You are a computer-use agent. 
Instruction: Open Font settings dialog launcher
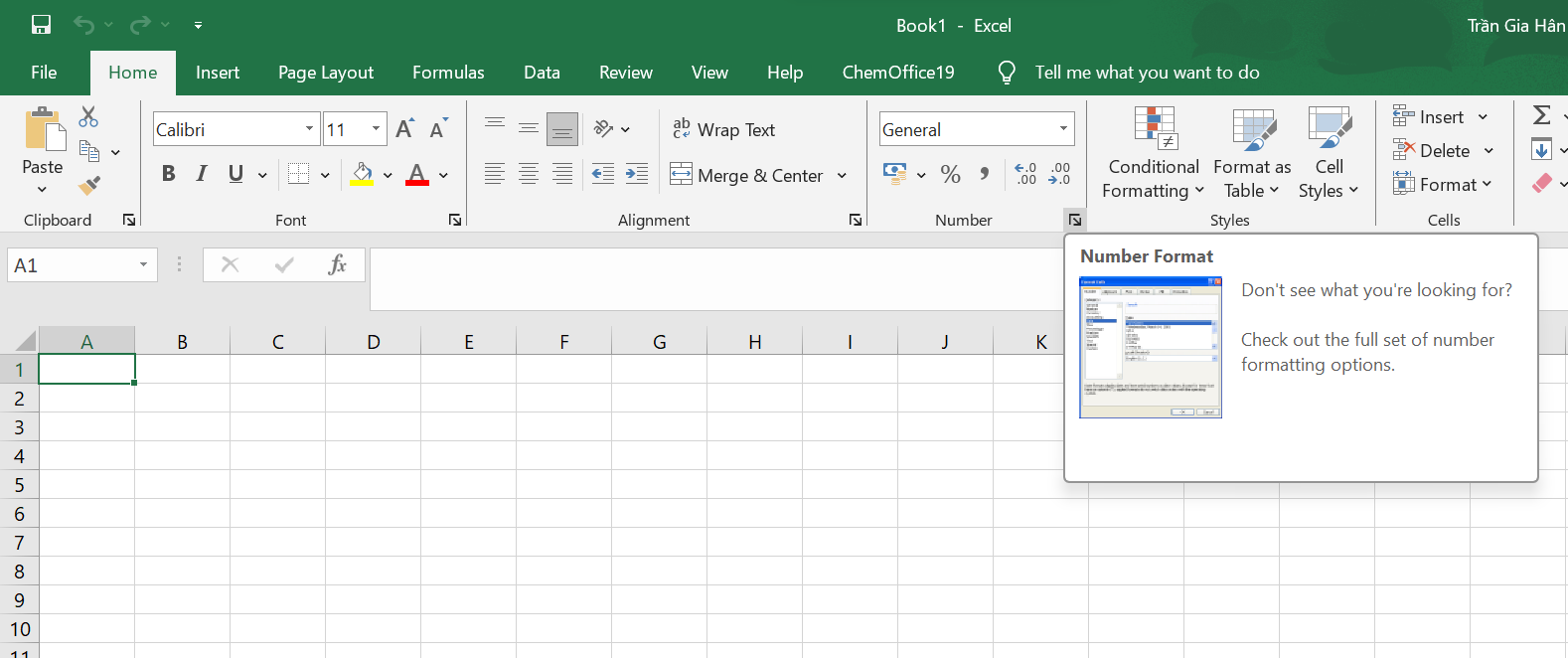point(455,220)
